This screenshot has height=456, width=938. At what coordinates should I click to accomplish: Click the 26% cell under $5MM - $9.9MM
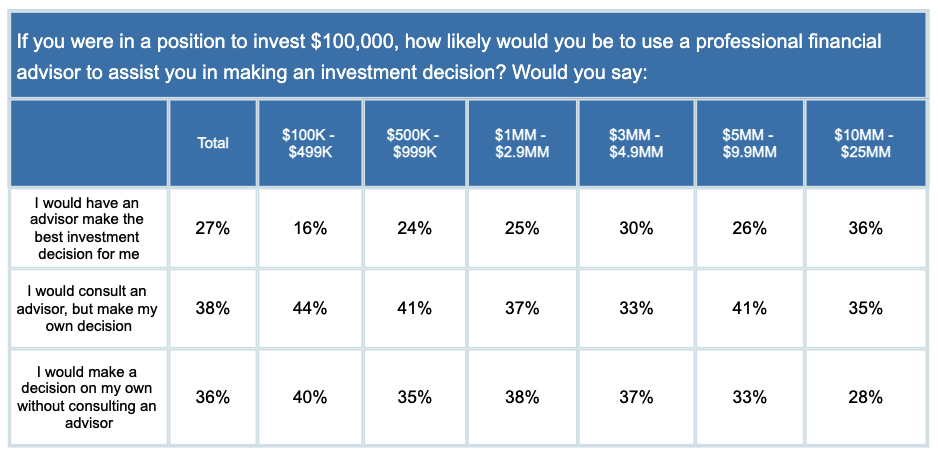pyautogui.click(x=750, y=229)
